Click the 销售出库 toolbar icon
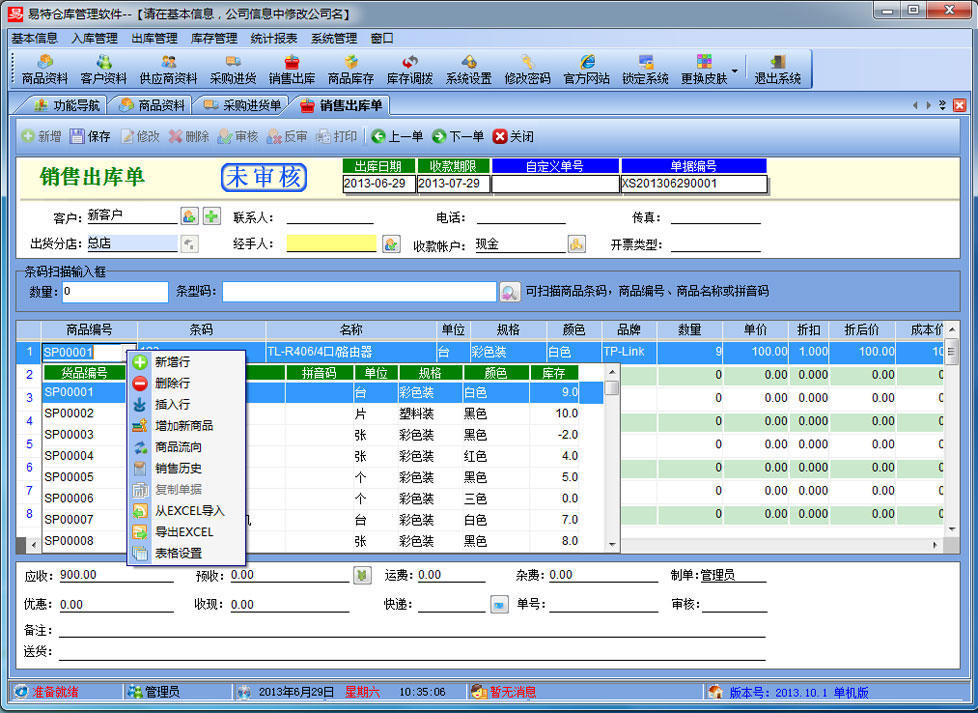This screenshot has height=713, width=978. click(x=291, y=69)
